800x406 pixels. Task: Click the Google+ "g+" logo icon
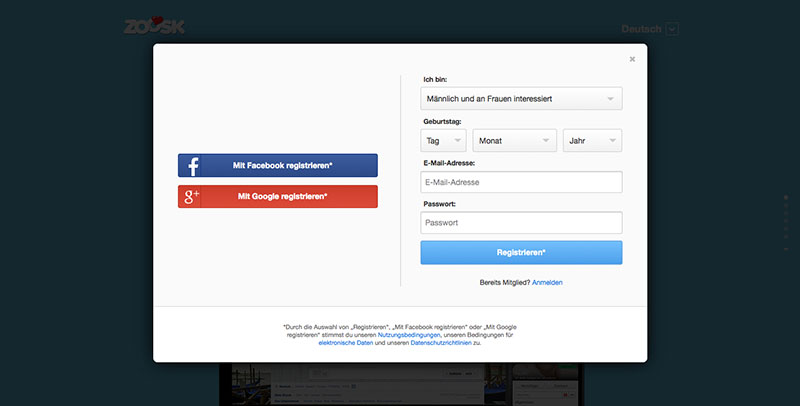191,197
